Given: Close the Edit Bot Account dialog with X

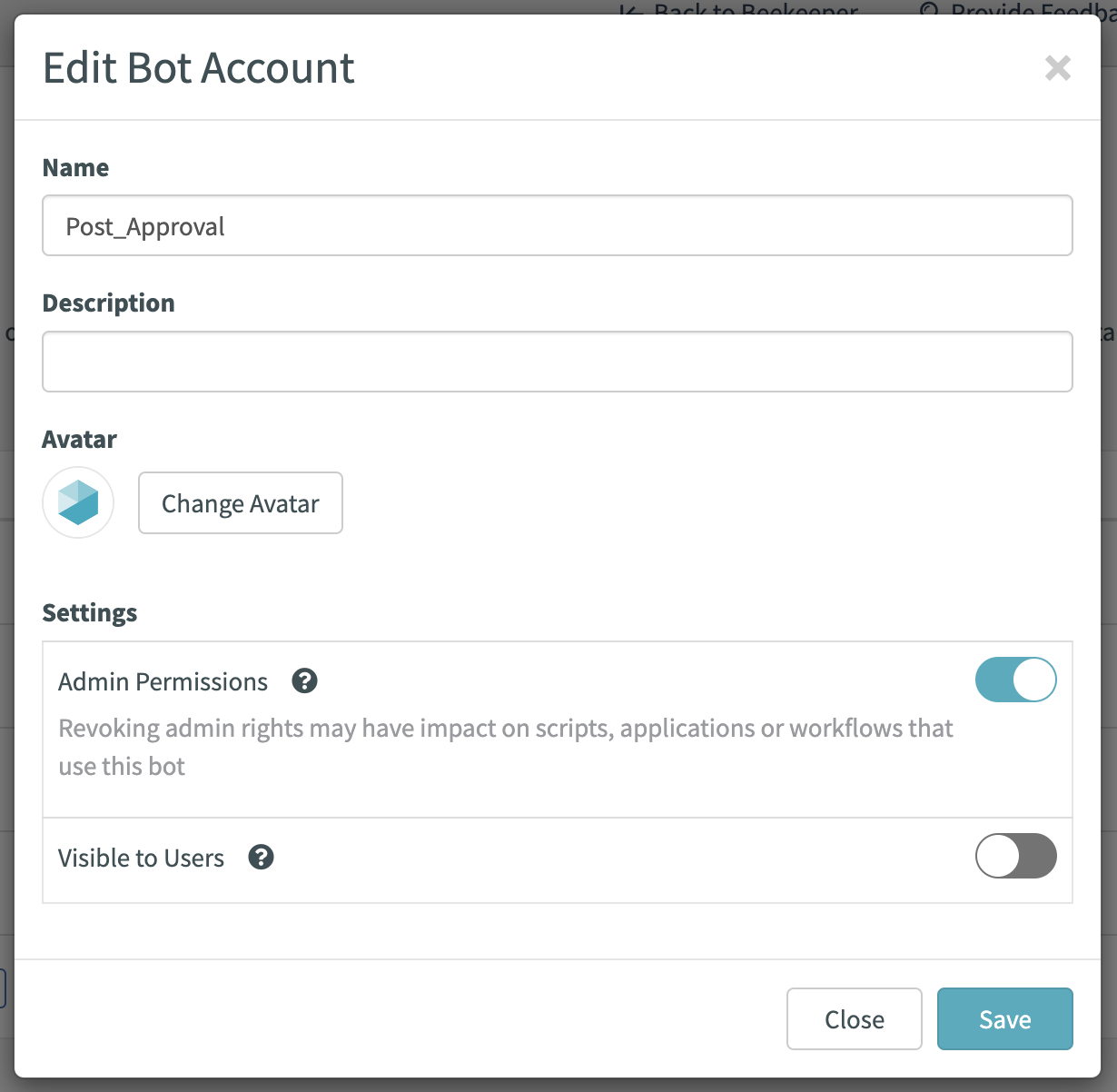Looking at the screenshot, I should [1058, 68].
